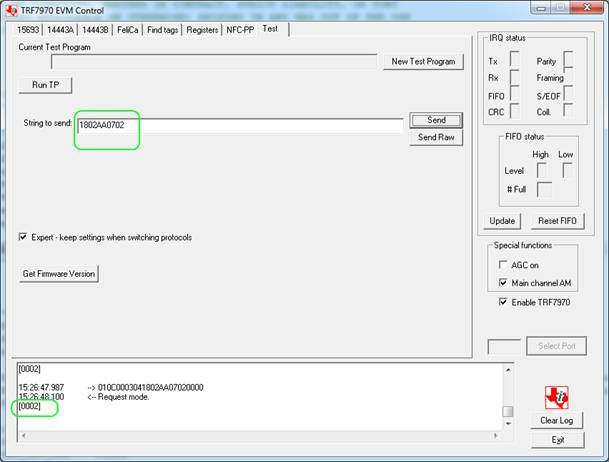Screen dimensions: 609x462
Task: Select the Test tab
Action: pos(270,29)
